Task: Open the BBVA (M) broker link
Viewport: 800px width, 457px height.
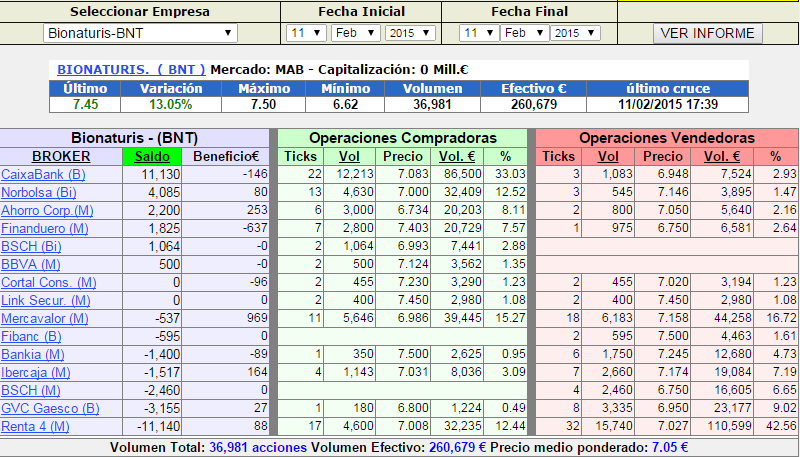Action: [x=31, y=265]
